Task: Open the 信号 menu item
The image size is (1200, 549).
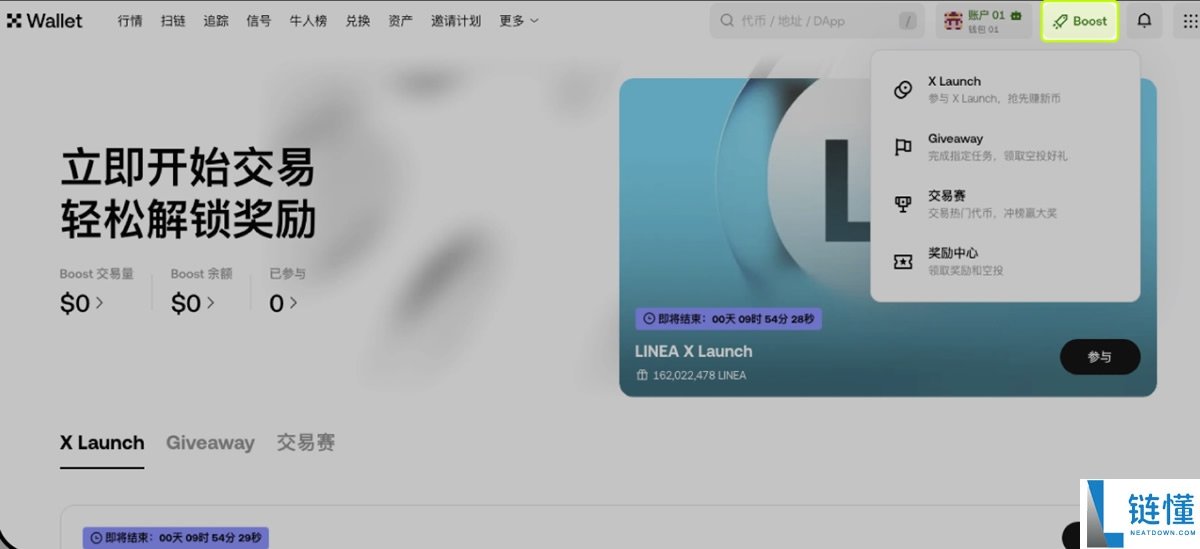Action: pos(259,20)
